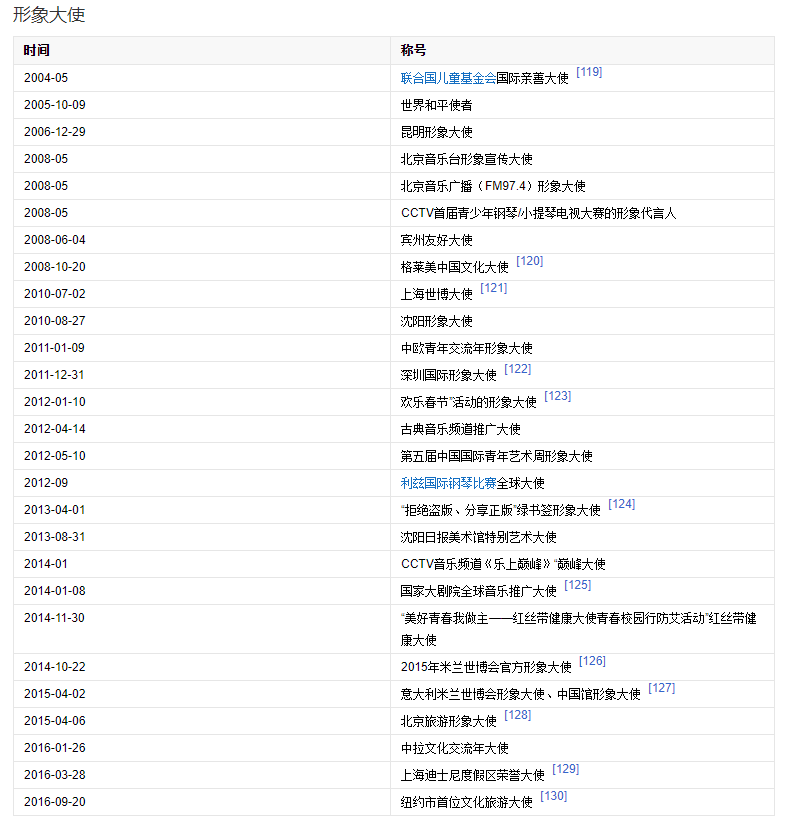Open citation [127] after 中国馆形象大使

(x=662, y=688)
